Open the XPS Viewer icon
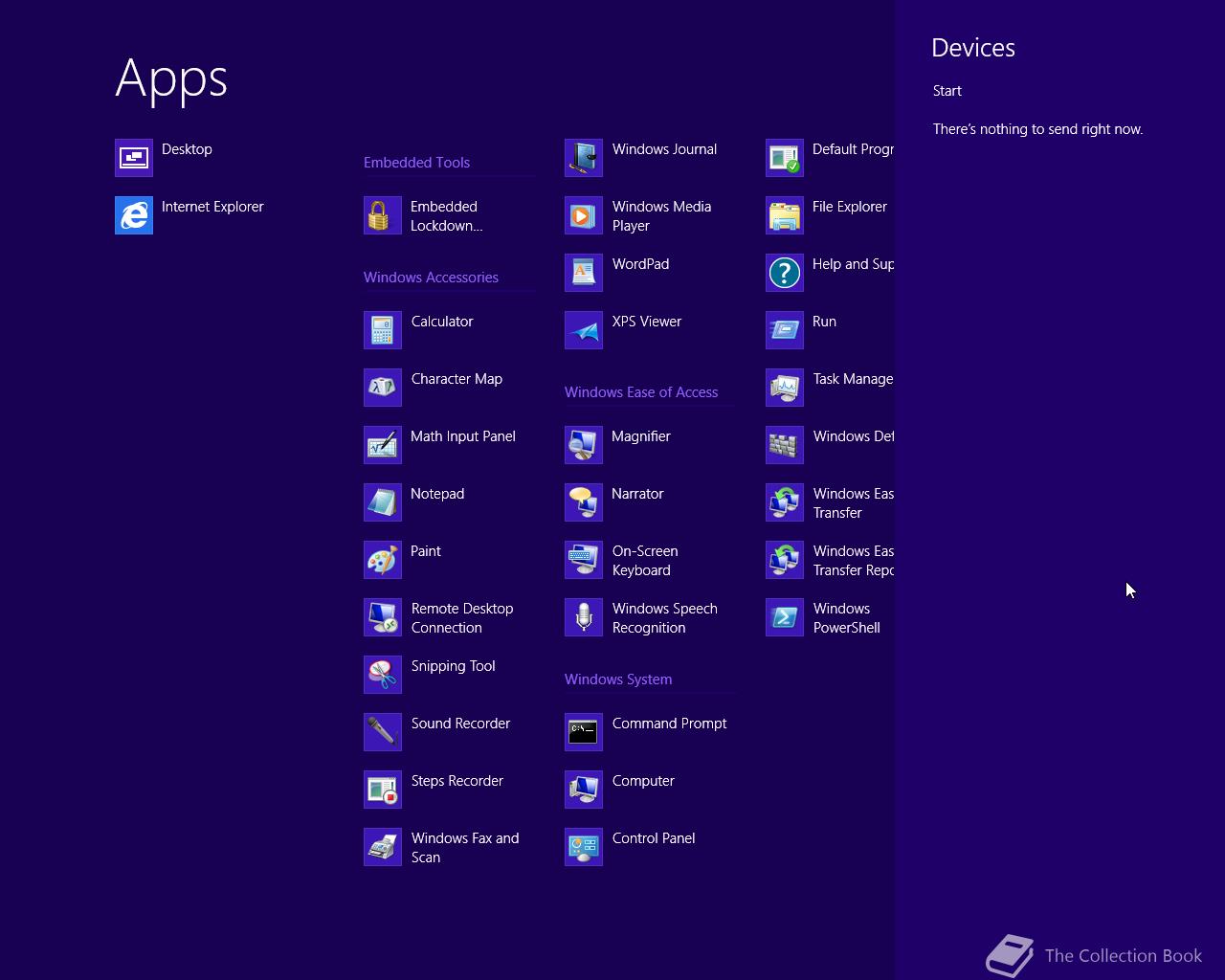 click(x=584, y=330)
